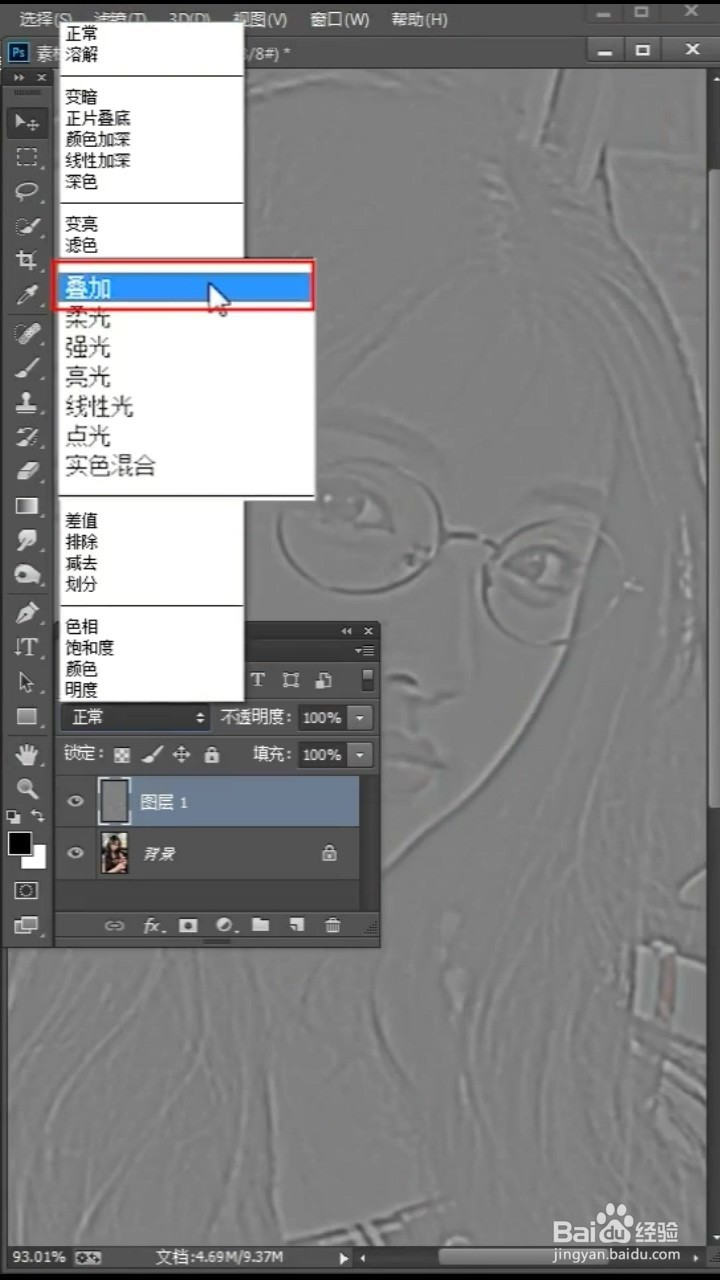This screenshot has width=720, height=1280.
Task: Delete layer with trash icon
Action: 333,926
